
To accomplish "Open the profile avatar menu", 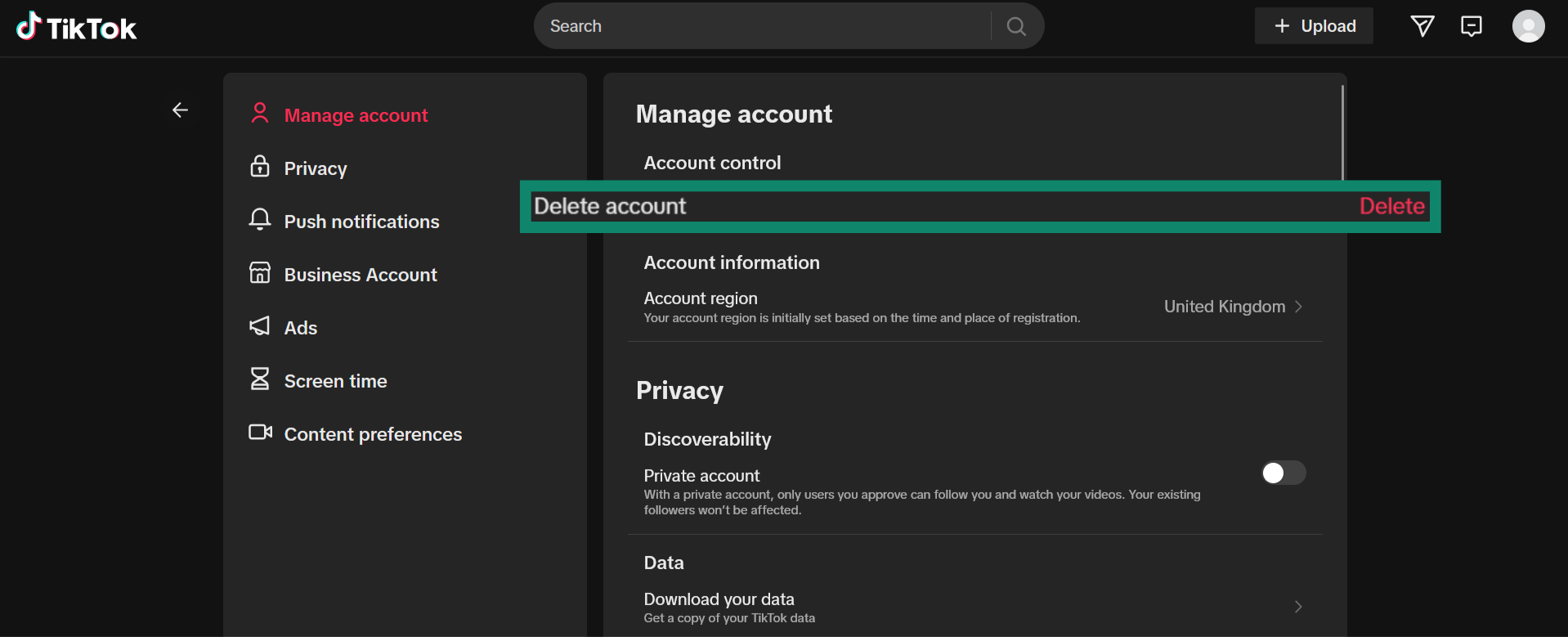I will [x=1528, y=26].
